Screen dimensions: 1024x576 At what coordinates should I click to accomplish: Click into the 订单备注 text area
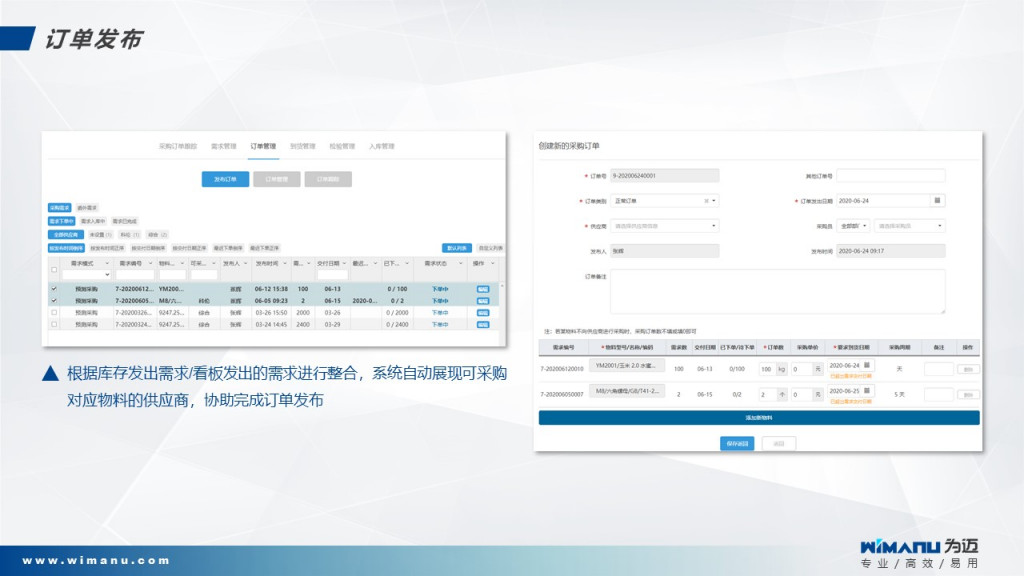[777, 290]
